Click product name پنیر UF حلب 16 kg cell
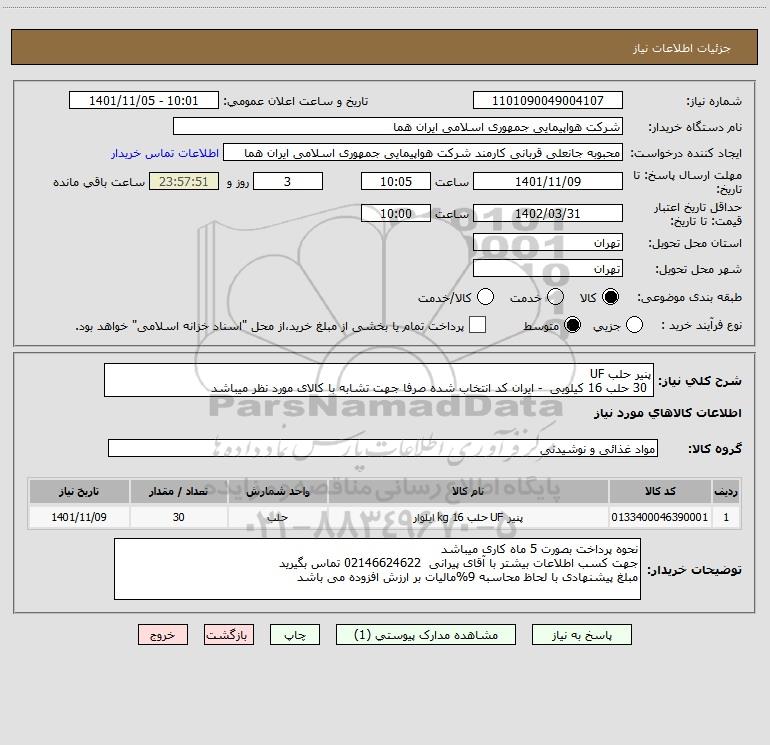Viewport: 770px width, 745px height. point(468,517)
